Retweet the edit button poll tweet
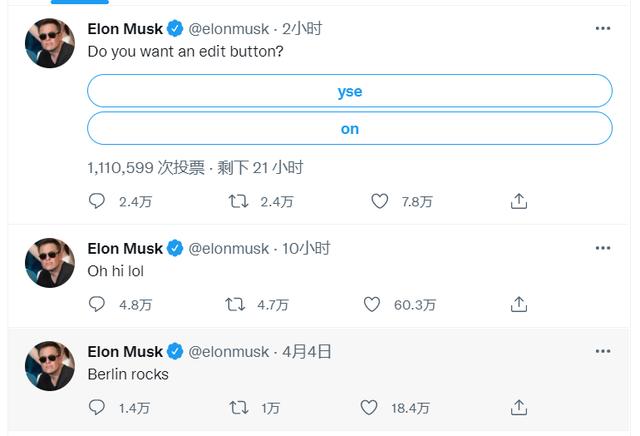Screen dimensions: 640x436 coord(238,201)
